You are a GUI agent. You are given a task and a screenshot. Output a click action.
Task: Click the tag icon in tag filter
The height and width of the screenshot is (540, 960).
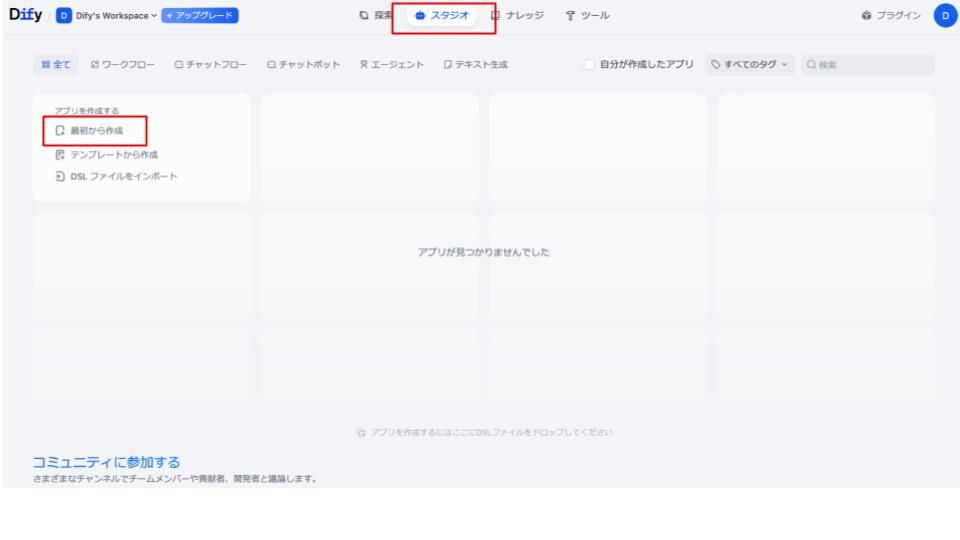click(717, 65)
